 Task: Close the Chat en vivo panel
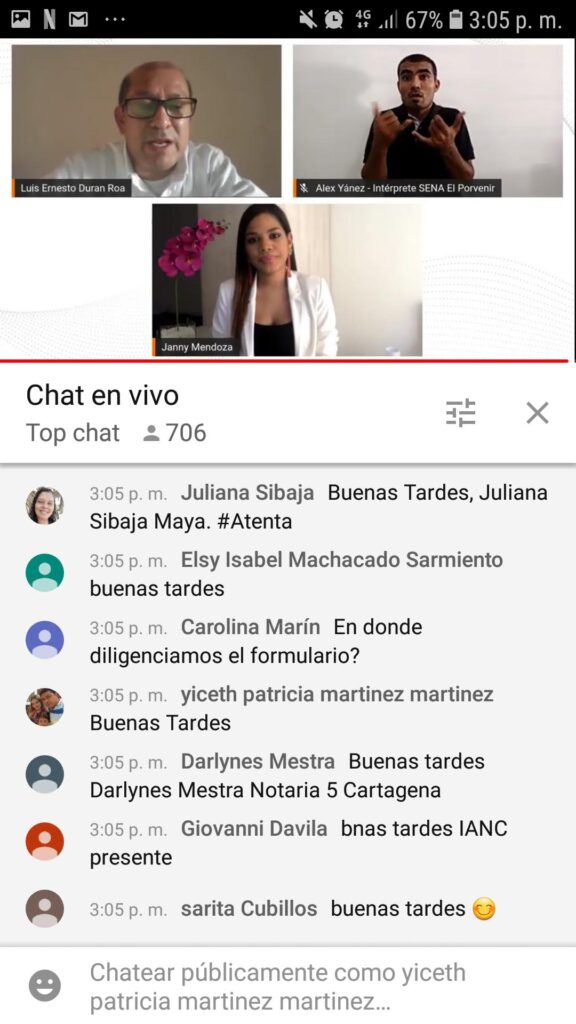pos(537,413)
